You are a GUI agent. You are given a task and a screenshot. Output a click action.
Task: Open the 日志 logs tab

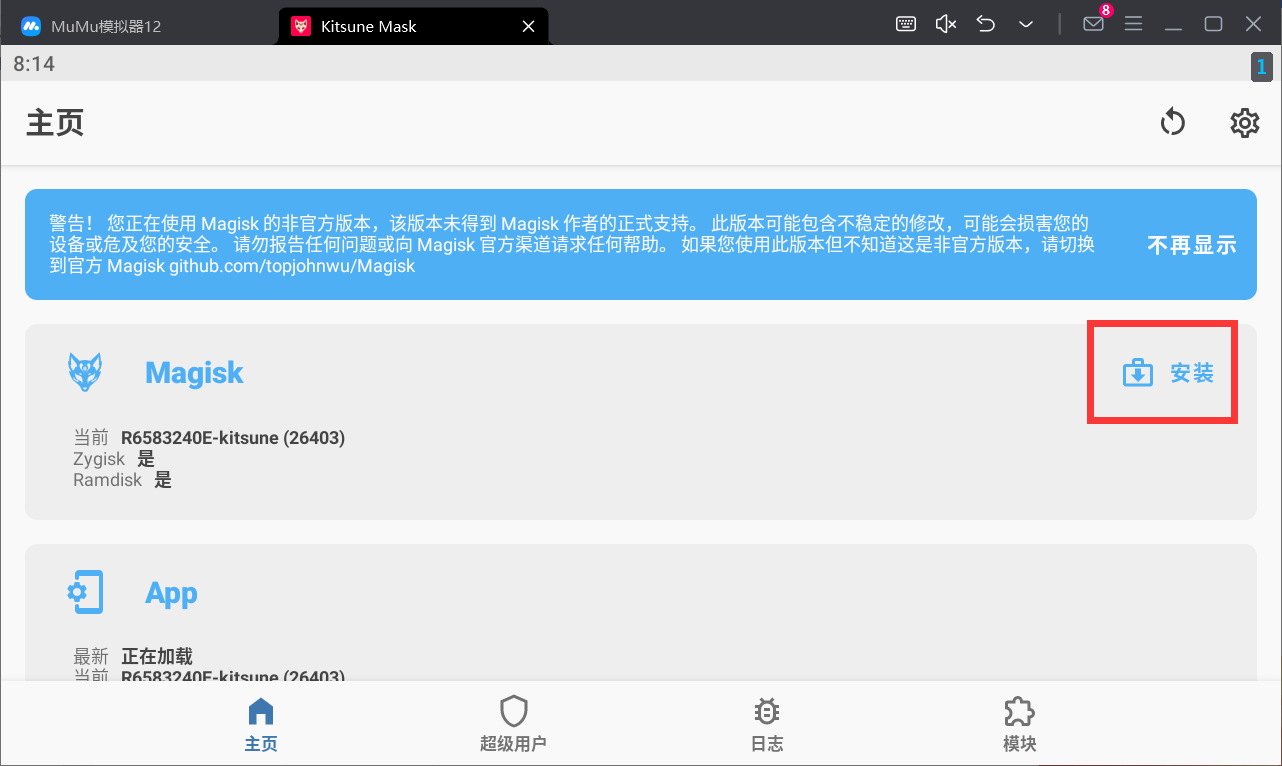coord(766,724)
